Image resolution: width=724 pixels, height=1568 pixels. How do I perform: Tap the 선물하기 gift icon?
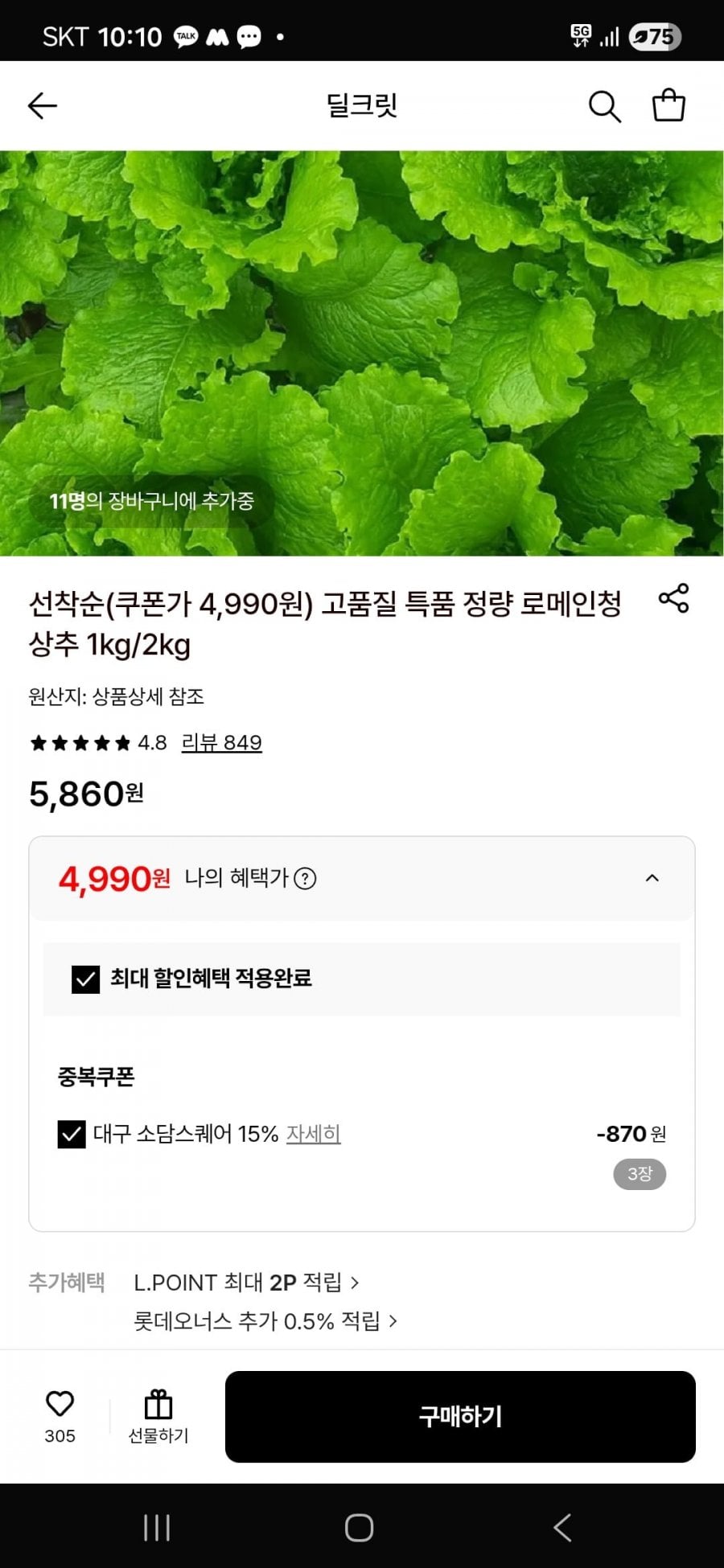pyautogui.click(x=158, y=1406)
